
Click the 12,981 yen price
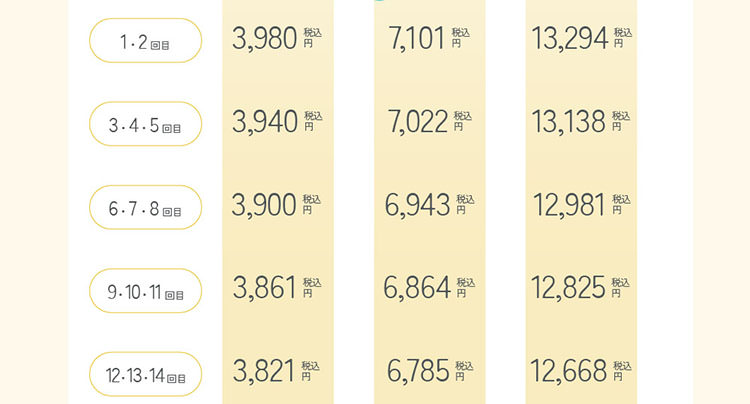(571, 205)
